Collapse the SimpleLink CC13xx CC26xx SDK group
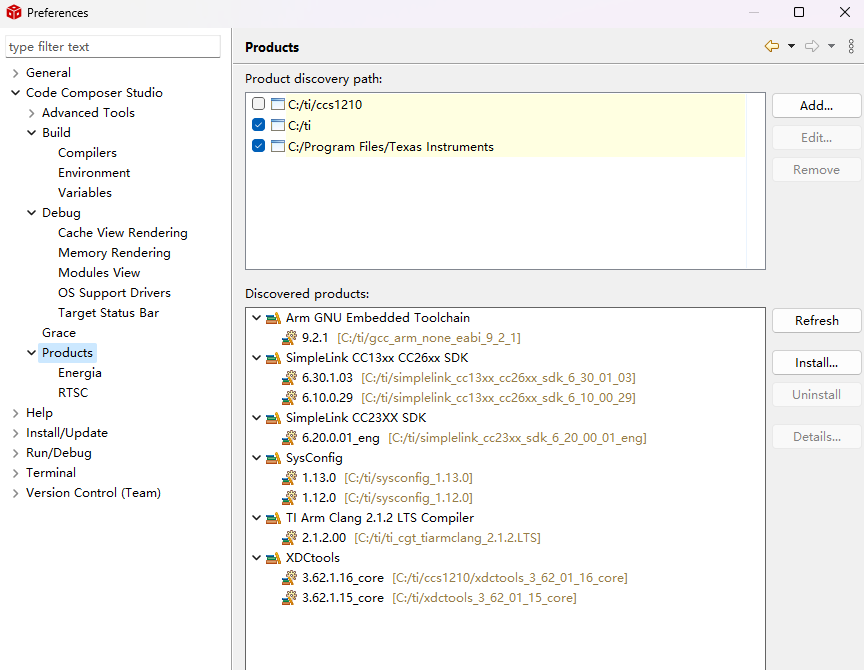 coord(257,358)
